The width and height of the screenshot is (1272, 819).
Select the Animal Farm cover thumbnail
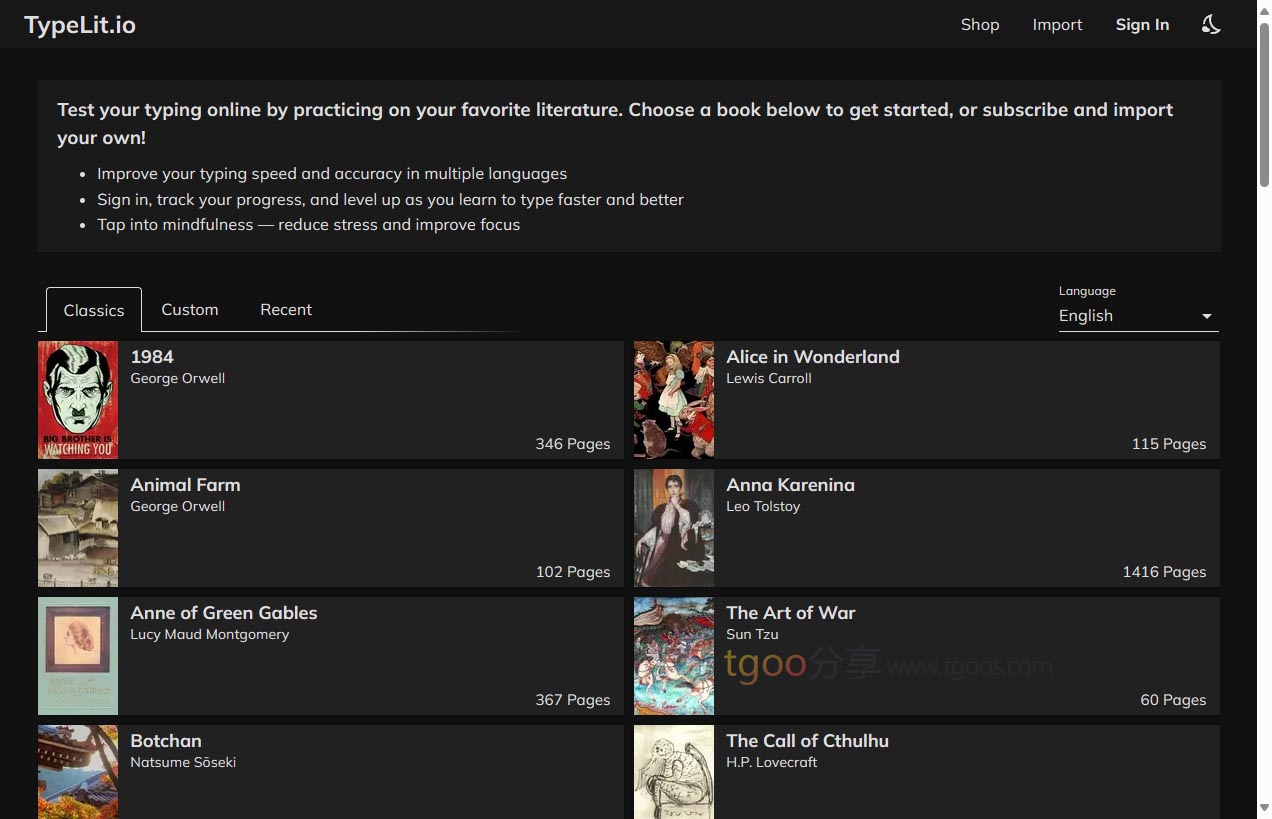pyautogui.click(x=78, y=528)
